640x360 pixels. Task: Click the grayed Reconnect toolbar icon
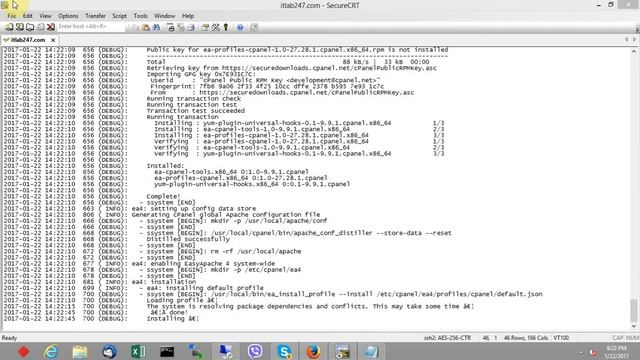(x=40, y=27)
